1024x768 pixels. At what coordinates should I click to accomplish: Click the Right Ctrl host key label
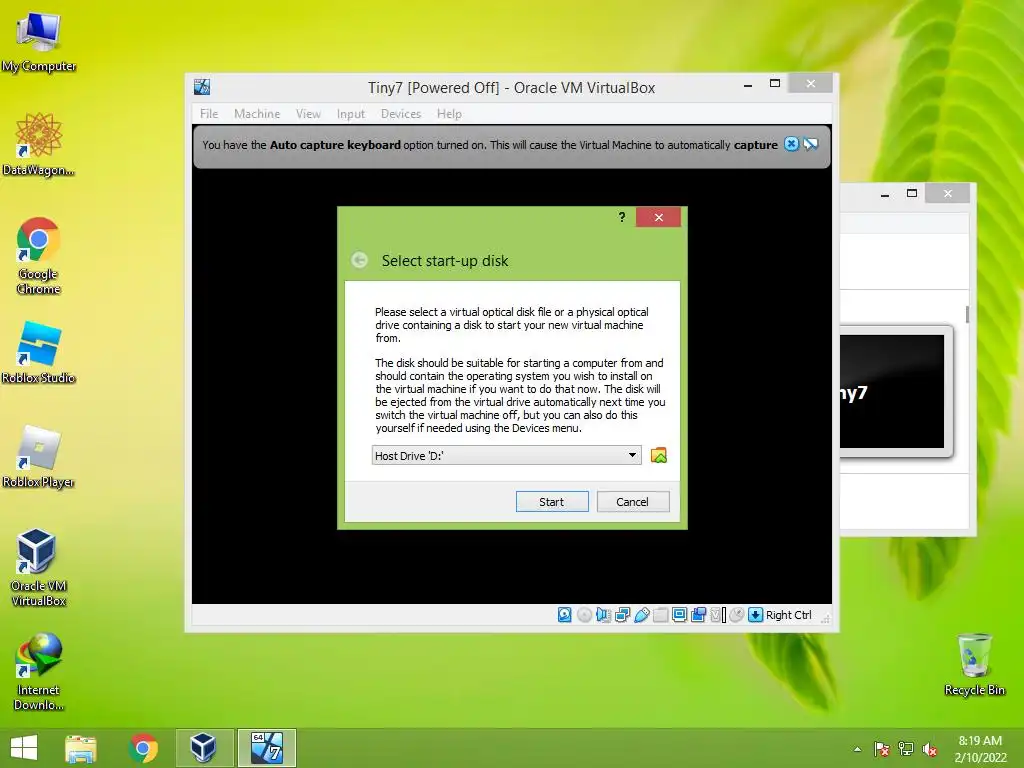[x=788, y=615]
